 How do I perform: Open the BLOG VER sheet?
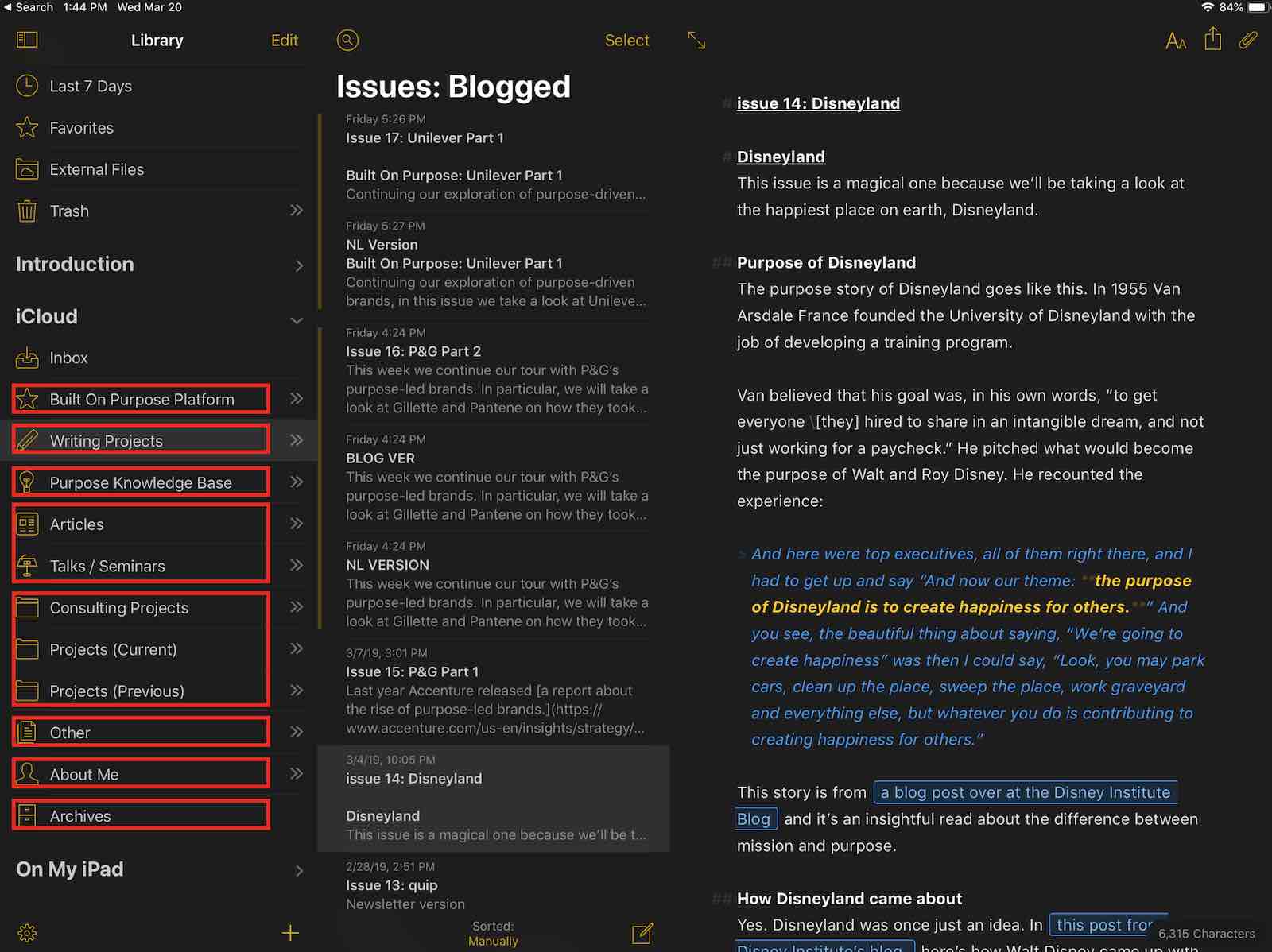click(x=493, y=478)
